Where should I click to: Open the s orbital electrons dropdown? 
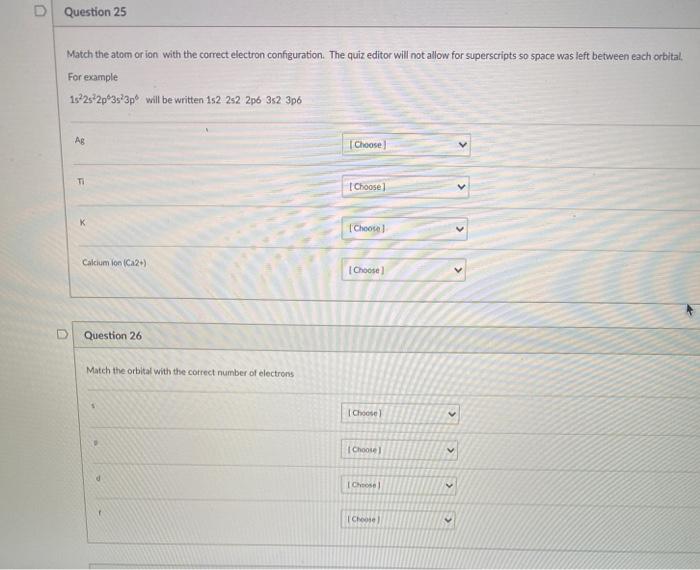point(400,413)
